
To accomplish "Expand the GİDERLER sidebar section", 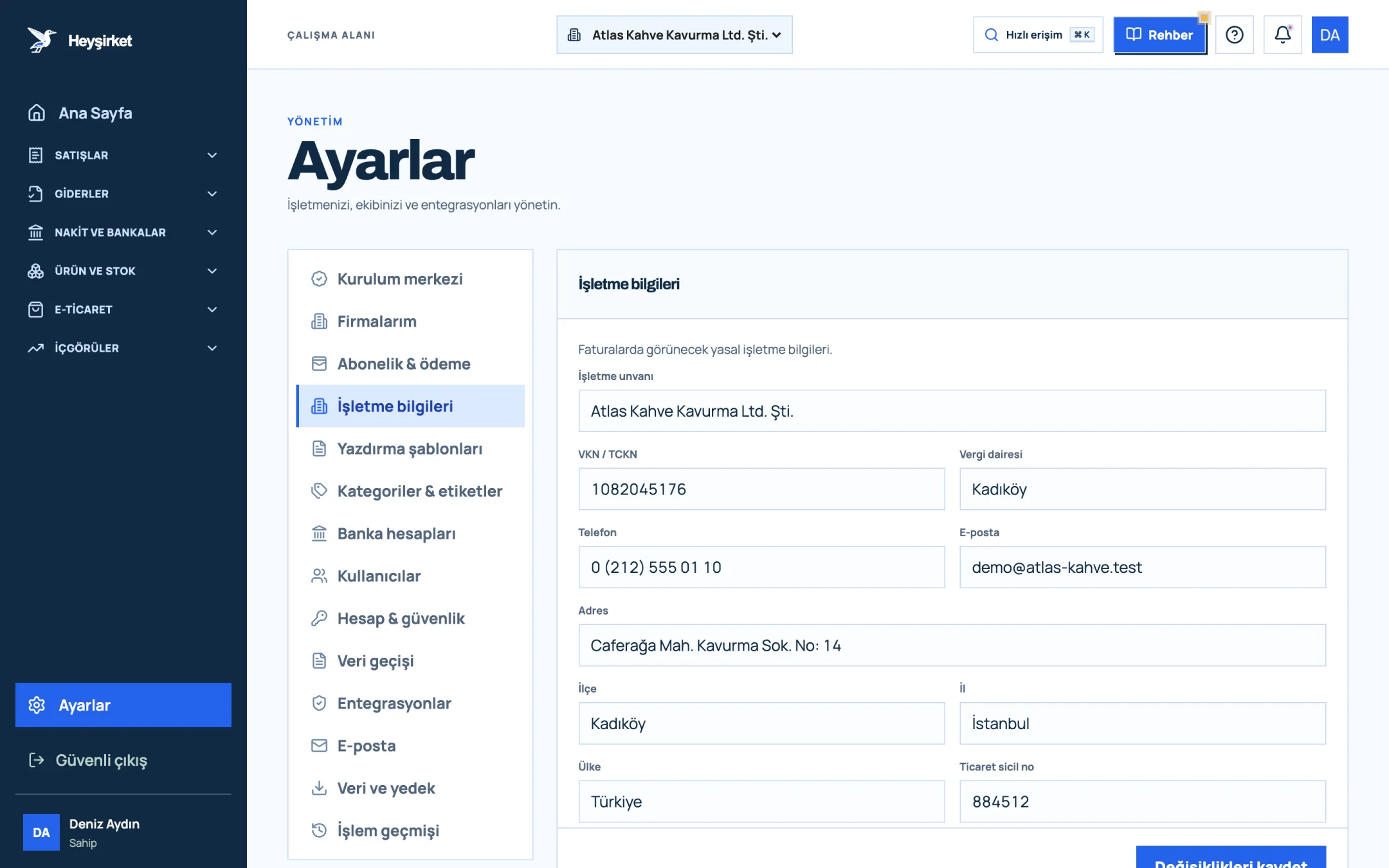I will [123, 194].
